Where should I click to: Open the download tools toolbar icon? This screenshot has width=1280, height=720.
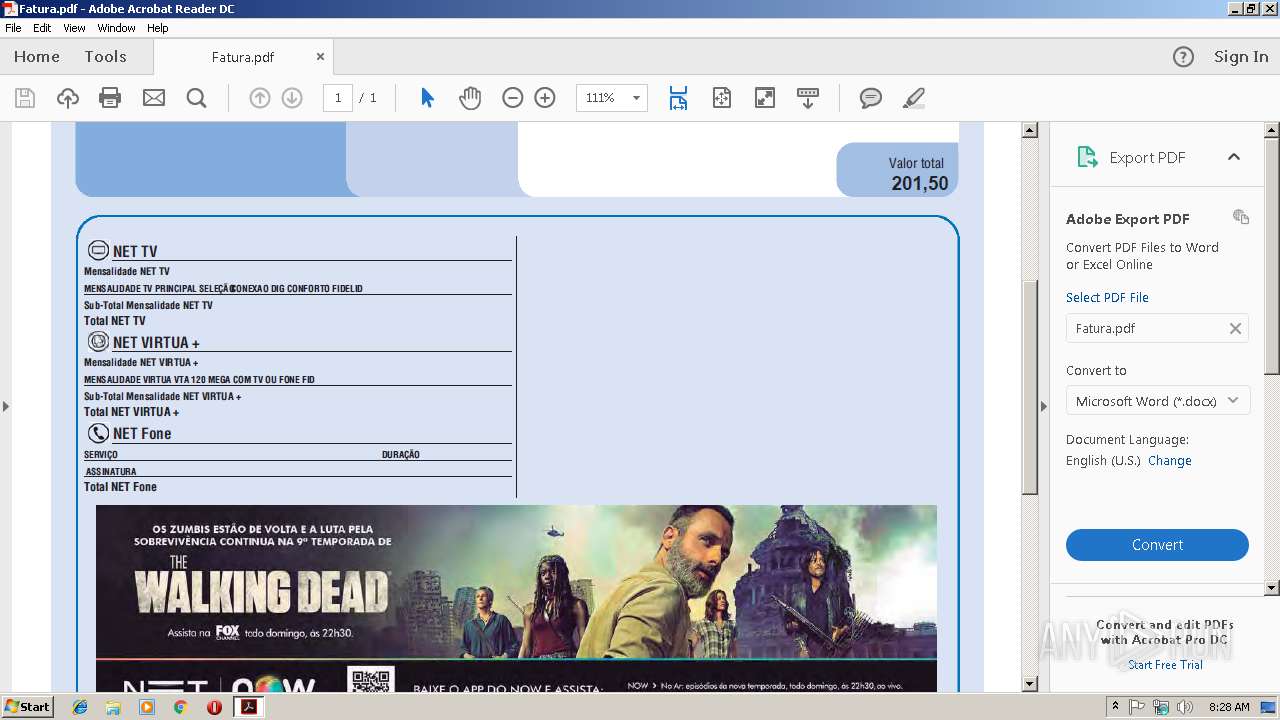click(808, 98)
